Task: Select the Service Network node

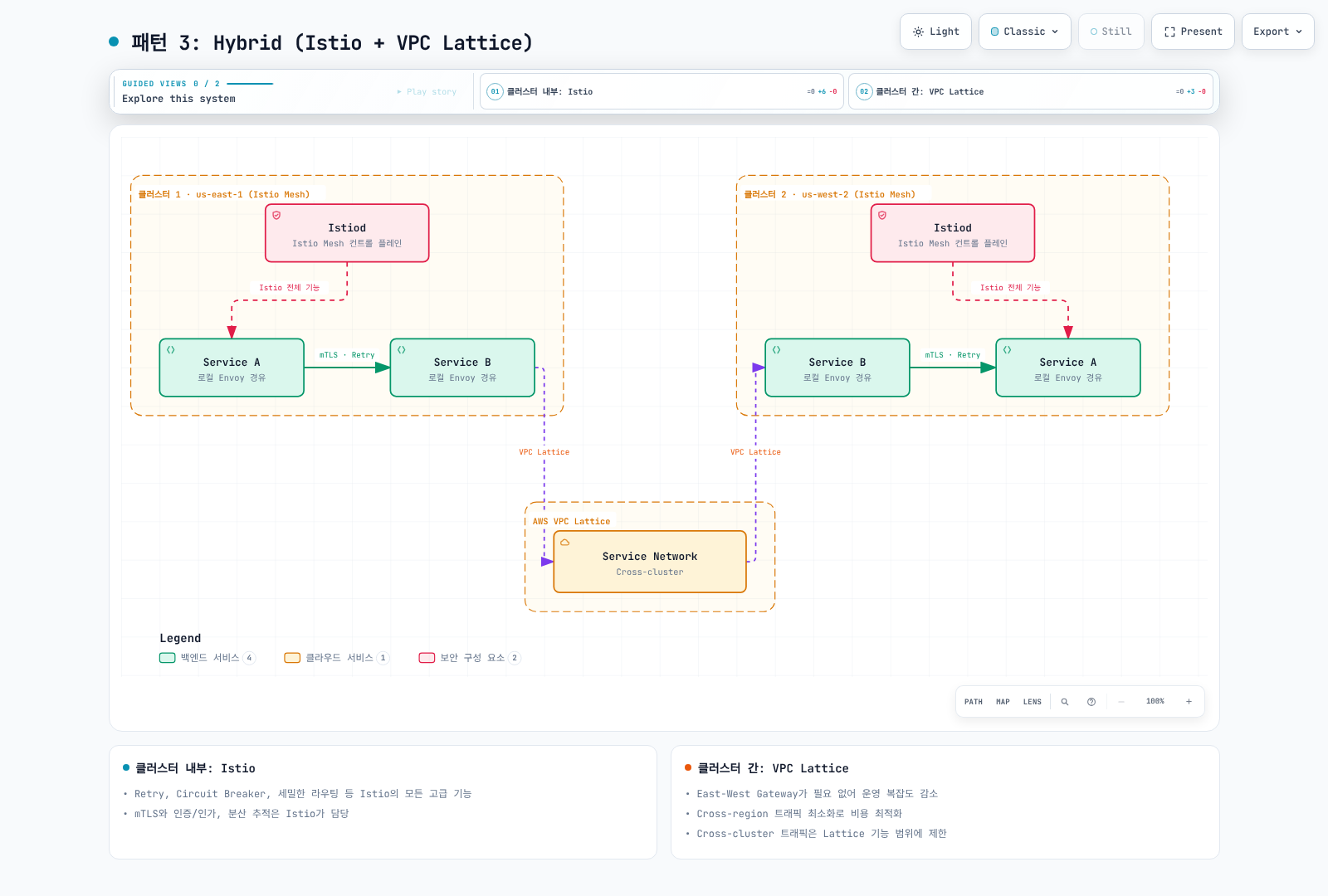Action: pyautogui.click(x=650, y=562)
